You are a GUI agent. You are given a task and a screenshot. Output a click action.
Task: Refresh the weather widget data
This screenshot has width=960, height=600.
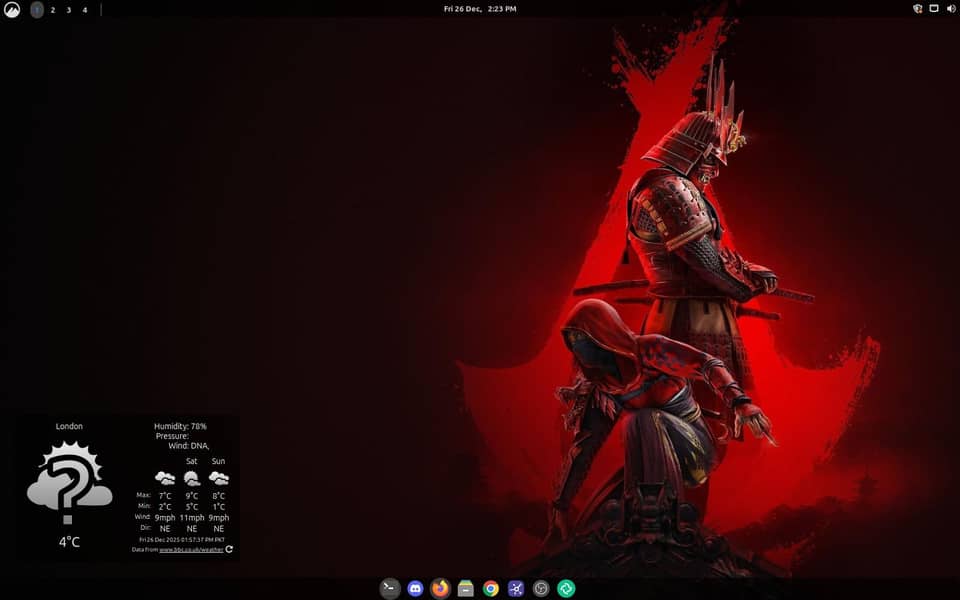(229, 549)
